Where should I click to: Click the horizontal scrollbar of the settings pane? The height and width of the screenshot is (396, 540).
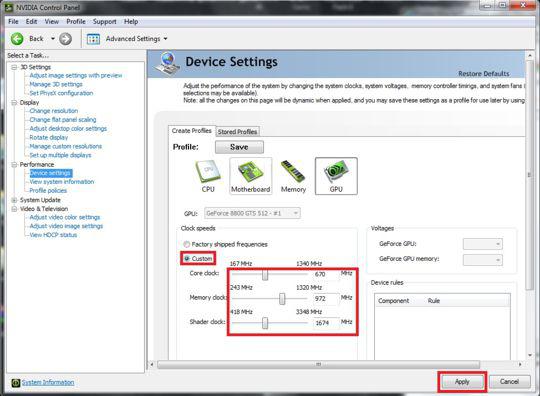click(318, 364)
